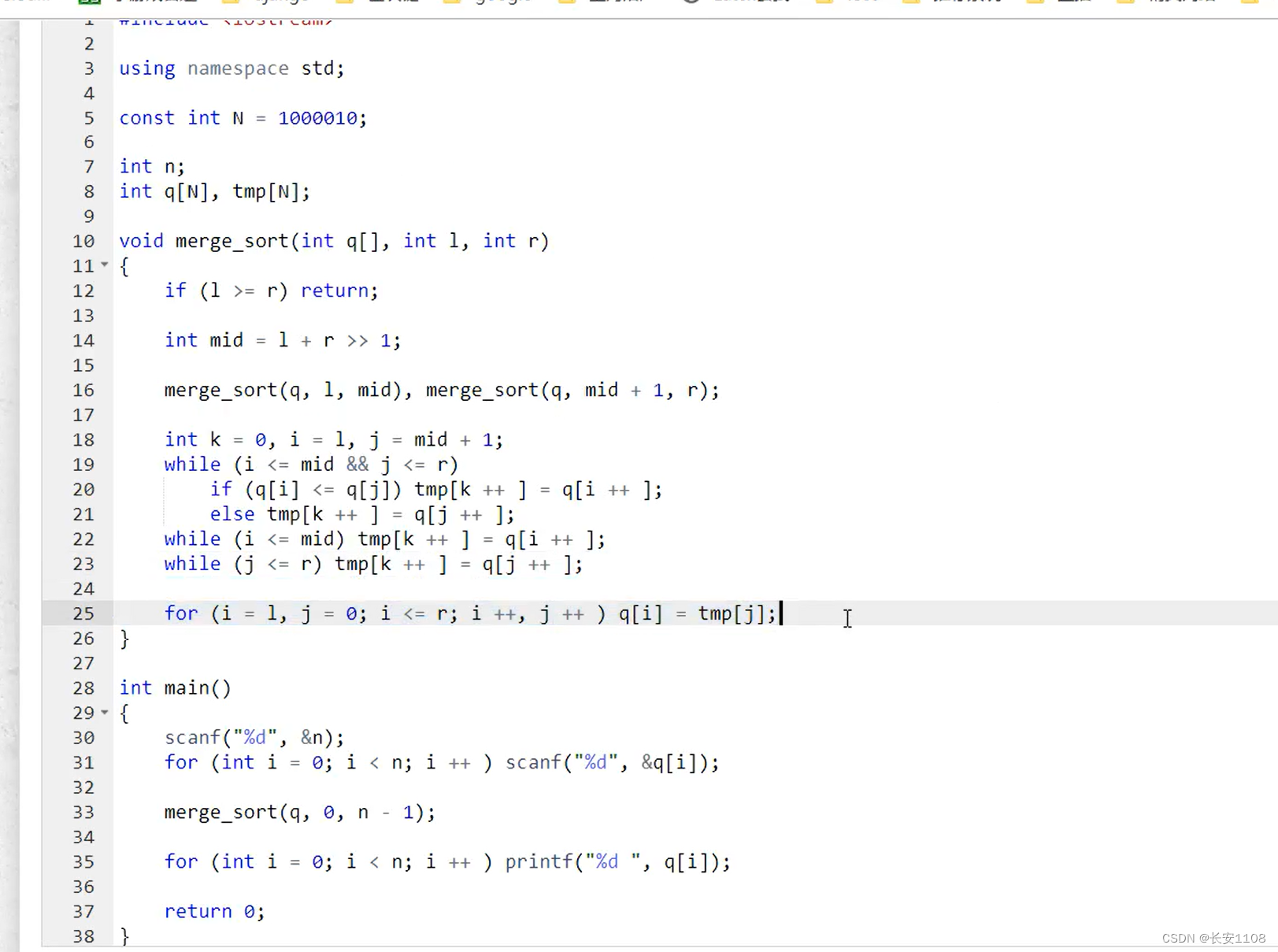
Task: Select line number 20 in the gutter
Action: click(x=83, y=490)
